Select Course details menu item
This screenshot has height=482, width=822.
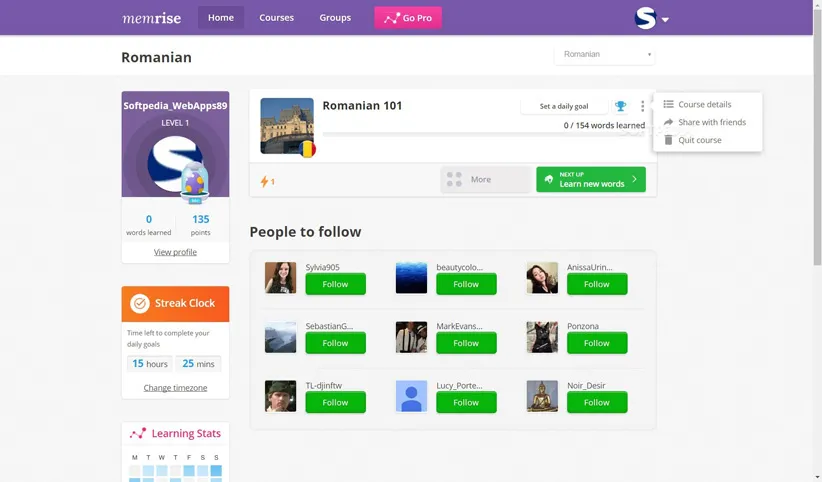click(707, 104)
